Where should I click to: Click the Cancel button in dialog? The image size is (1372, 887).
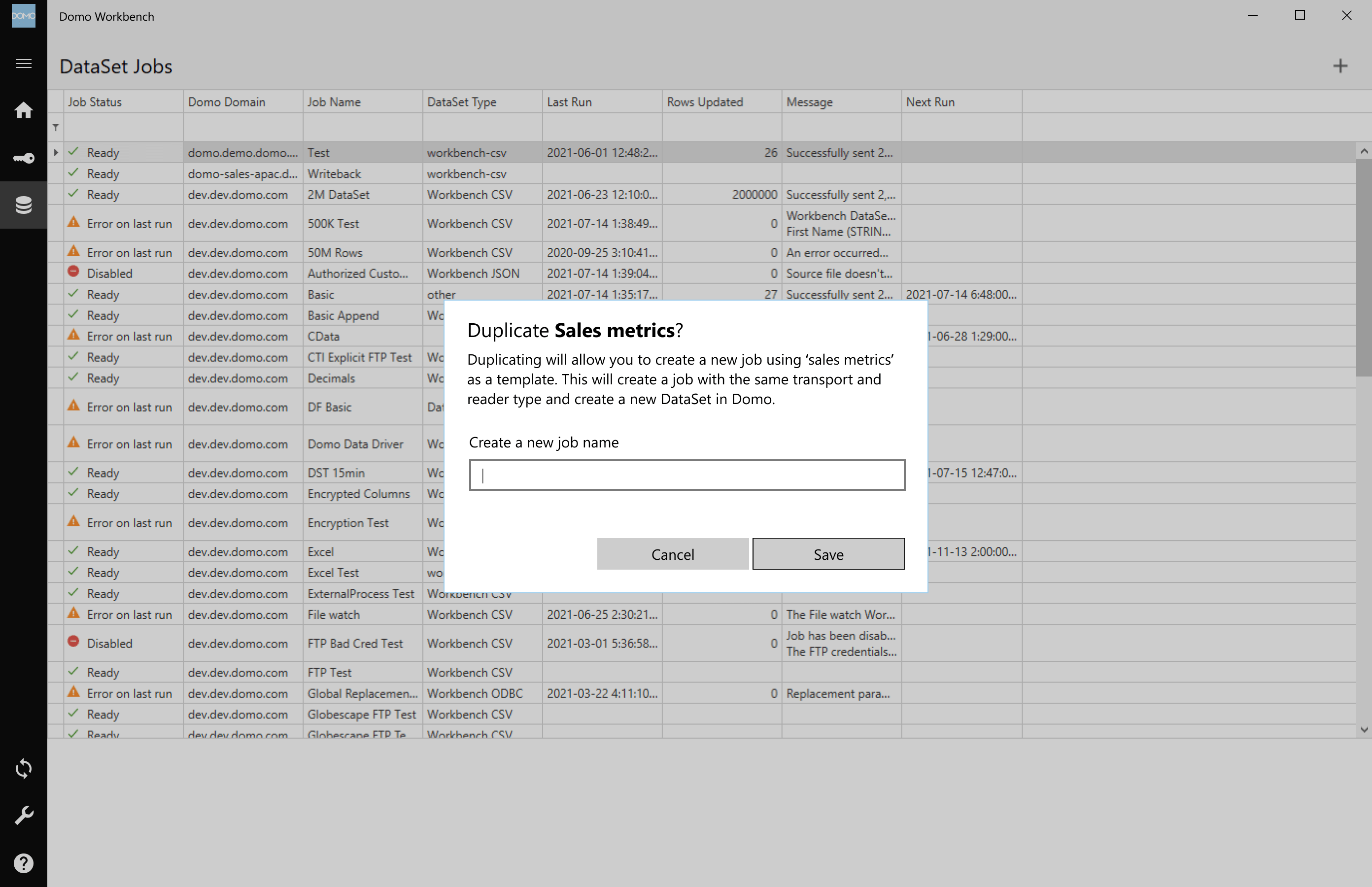click(672, 554)
